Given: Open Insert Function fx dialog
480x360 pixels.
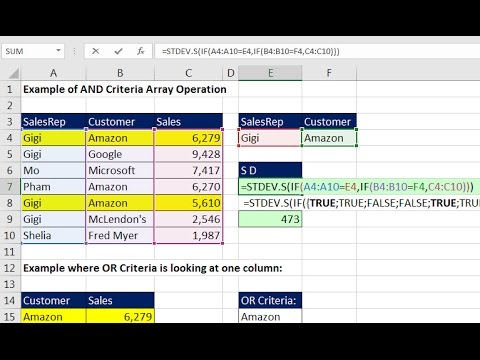Looking at the screenshot, I should [141, 51].
